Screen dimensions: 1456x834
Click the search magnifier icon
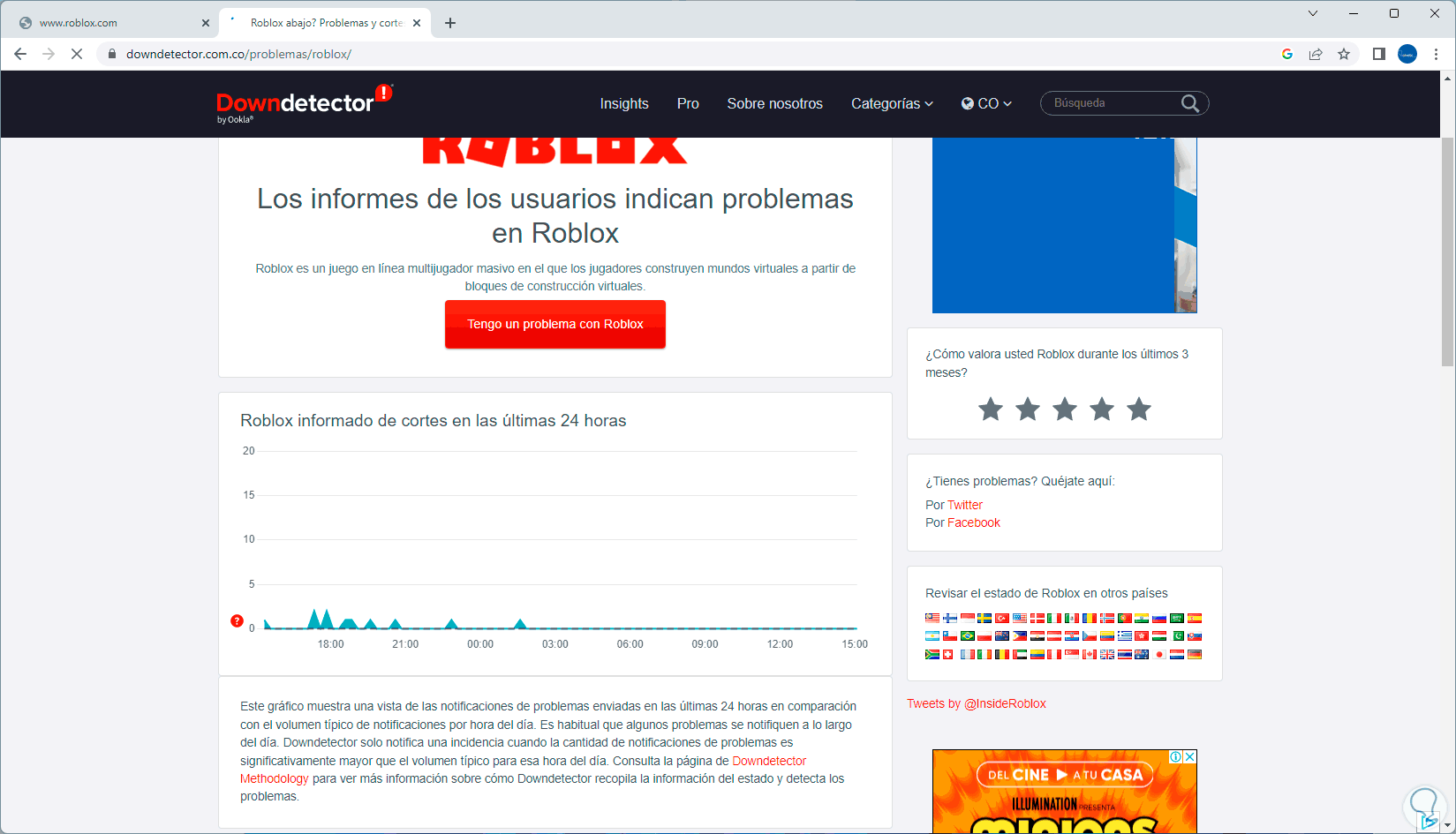pos(1190,103)
